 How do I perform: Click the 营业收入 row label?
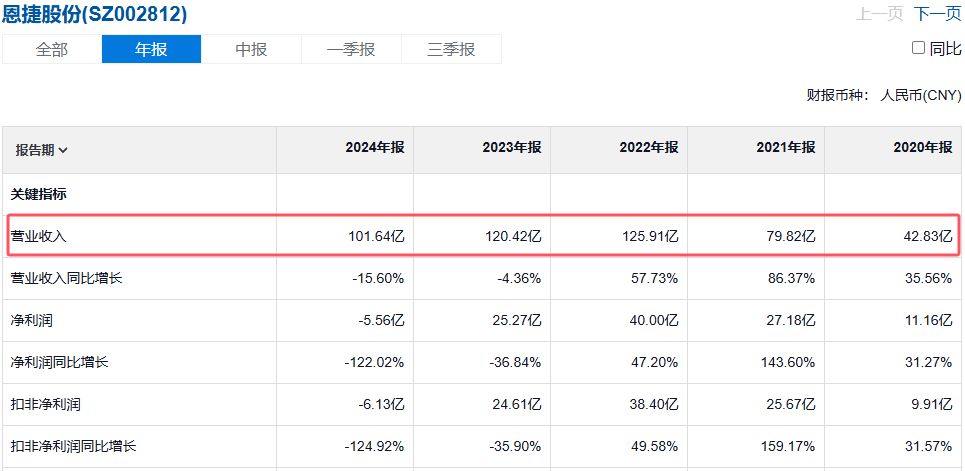pyautogui.click(x=39, y=236)
